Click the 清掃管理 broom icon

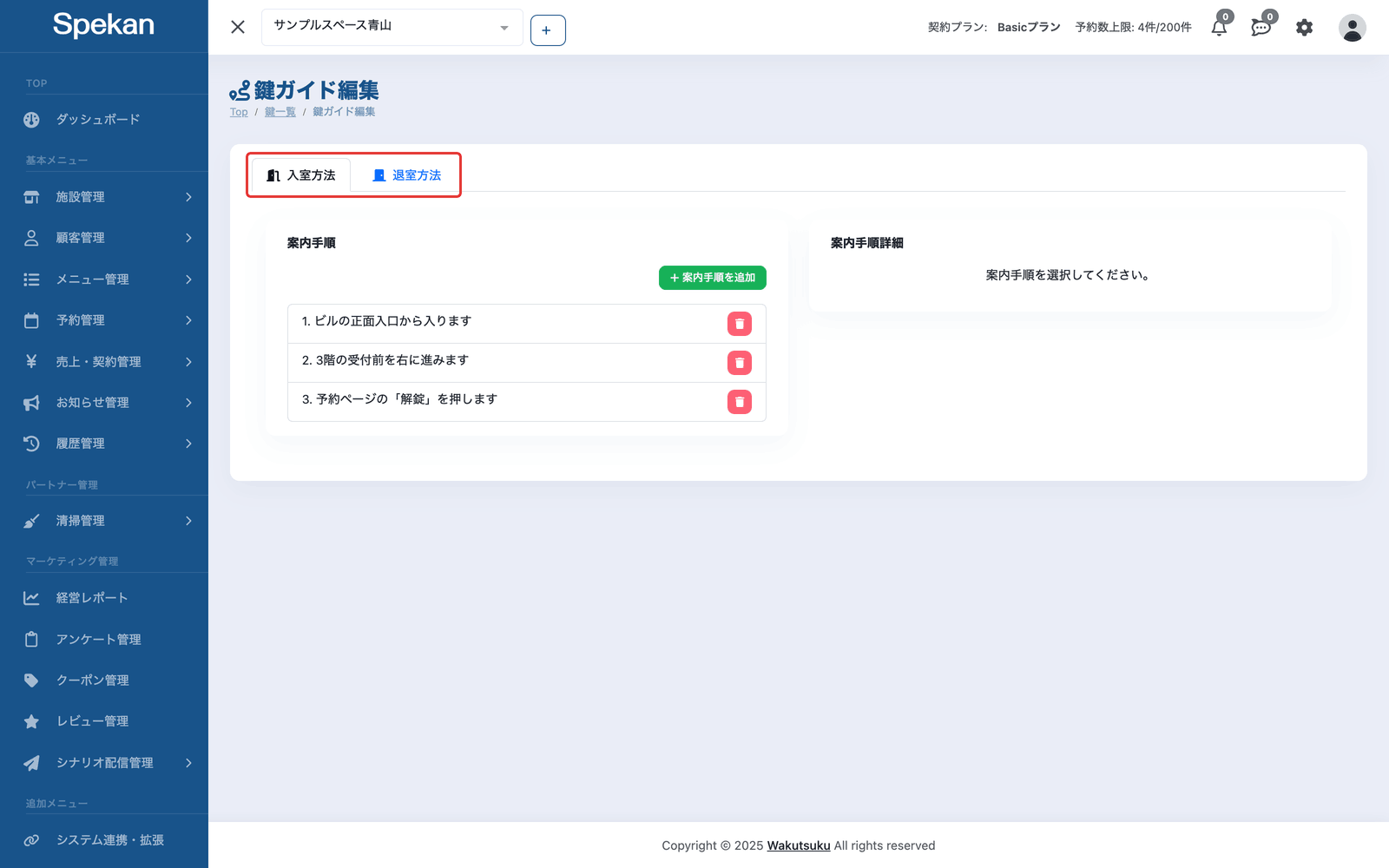31,521
